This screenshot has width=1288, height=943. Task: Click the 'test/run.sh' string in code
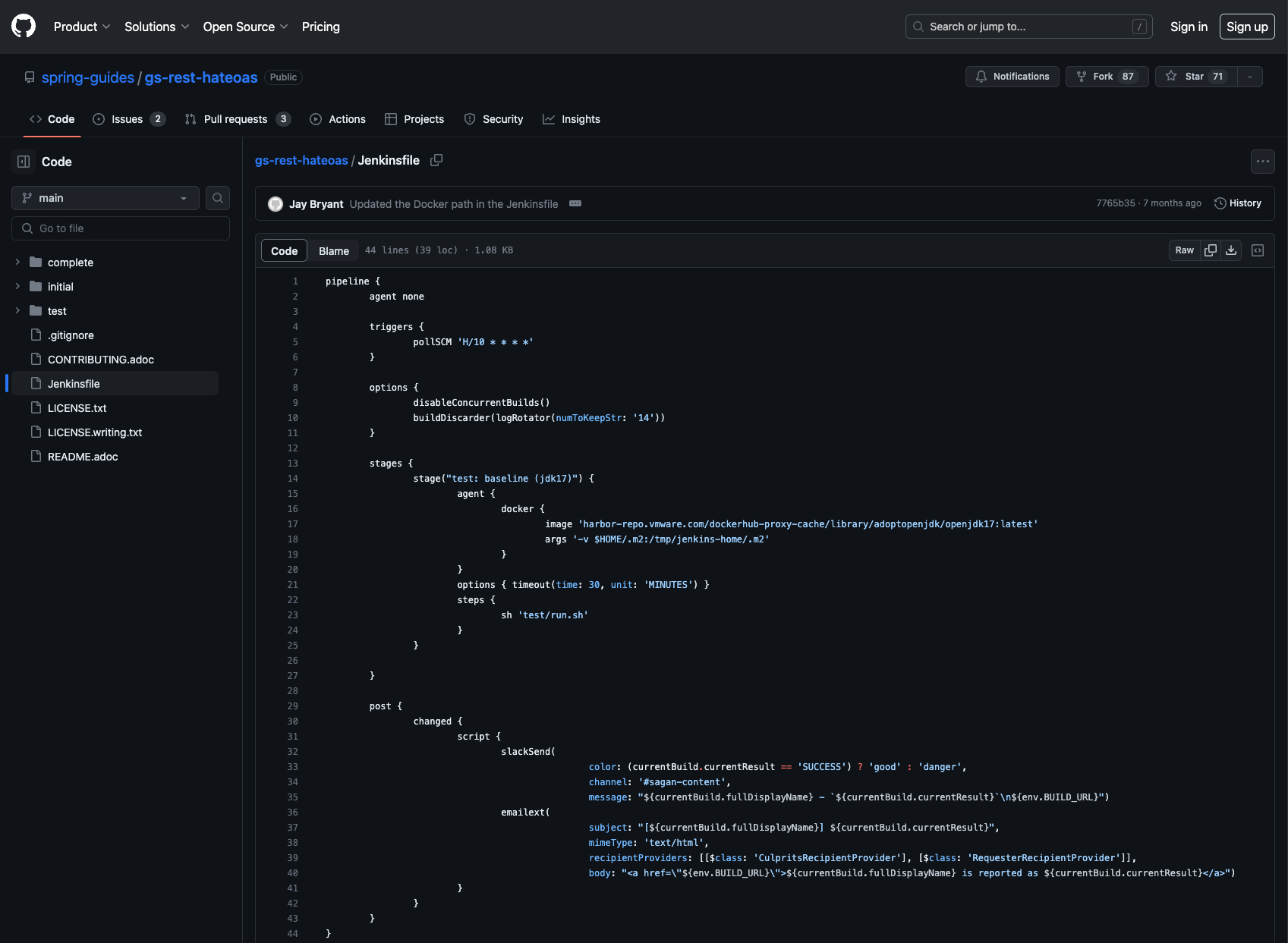pyautogui.click(x=553, y=615)
